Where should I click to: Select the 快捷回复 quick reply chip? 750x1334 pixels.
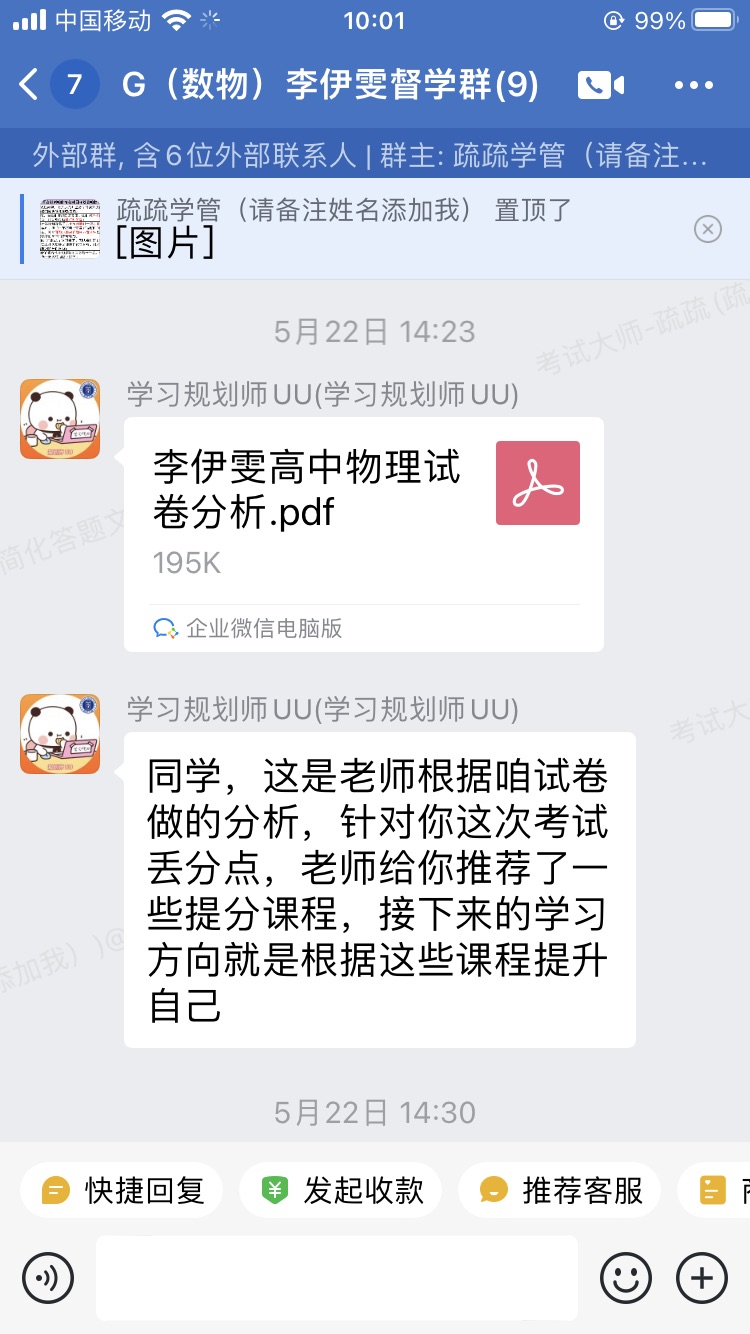122,1190
